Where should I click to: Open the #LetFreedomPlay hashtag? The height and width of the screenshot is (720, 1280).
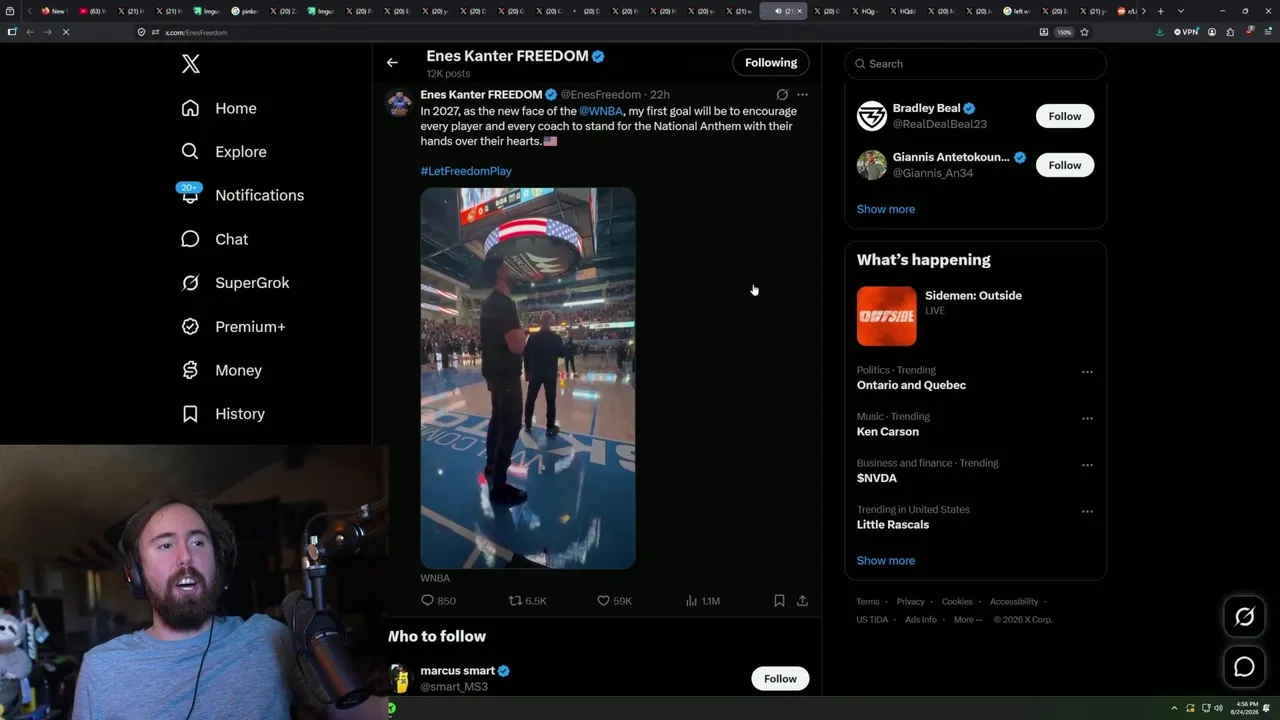click(466, 171)
